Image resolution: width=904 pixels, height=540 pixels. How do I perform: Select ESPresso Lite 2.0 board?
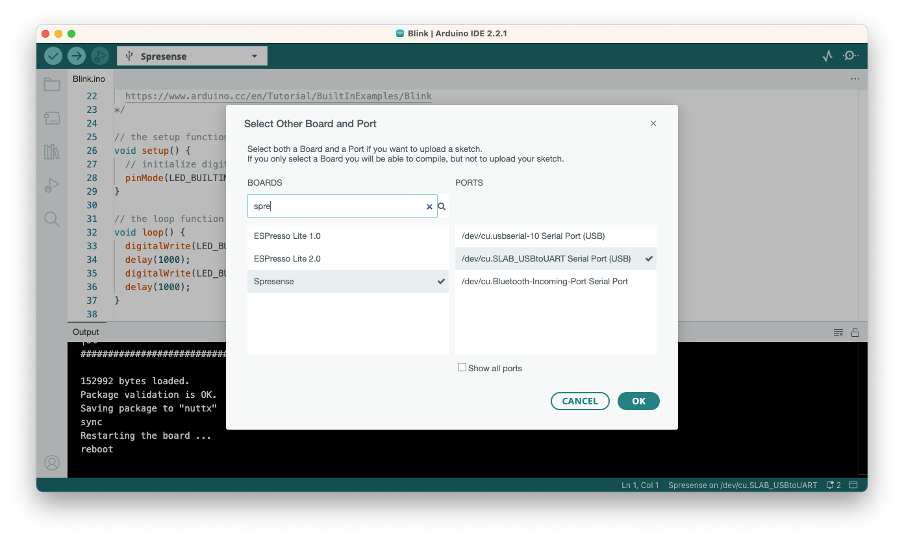tap(348, 259)
